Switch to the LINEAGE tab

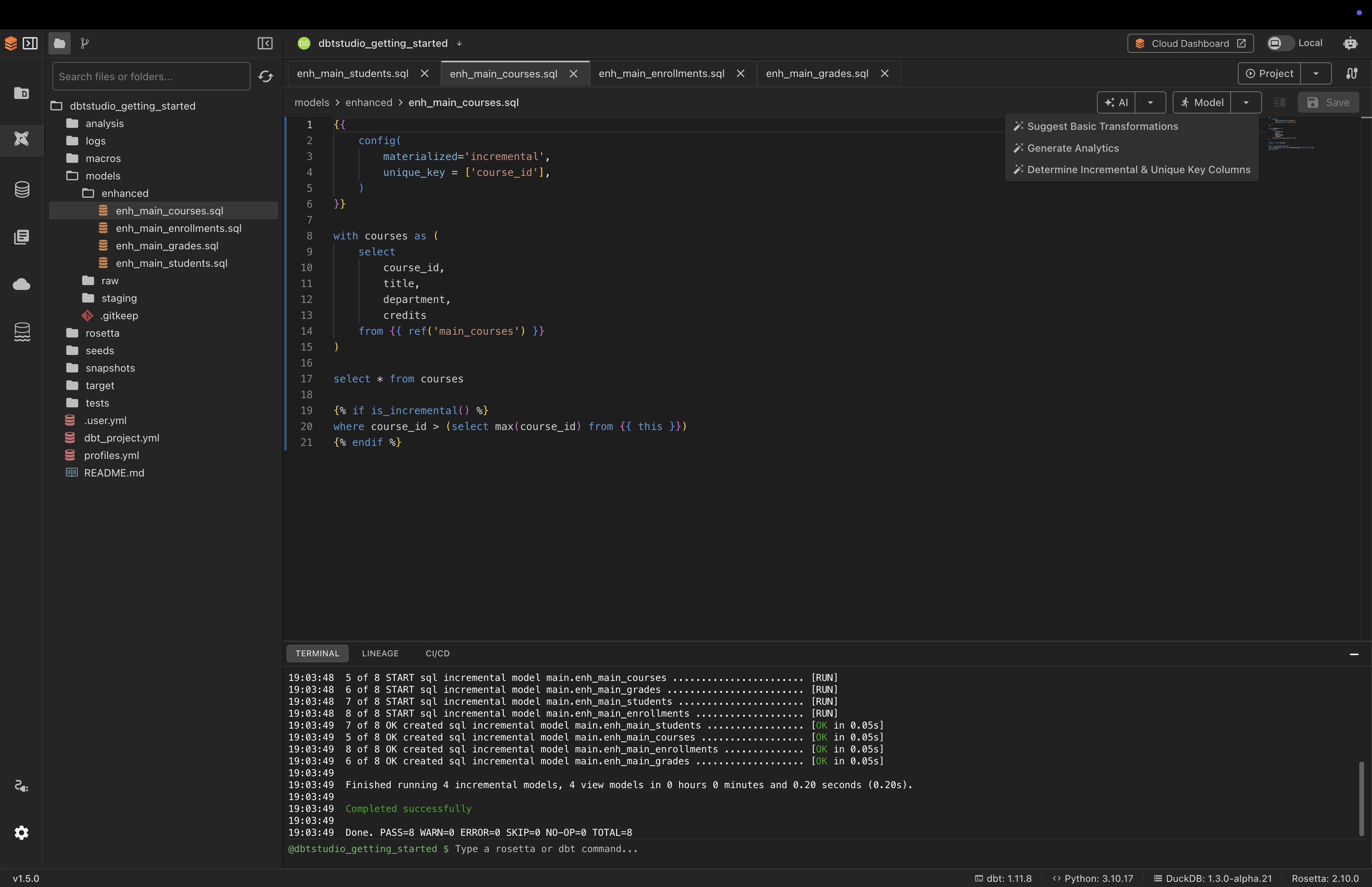380,653
